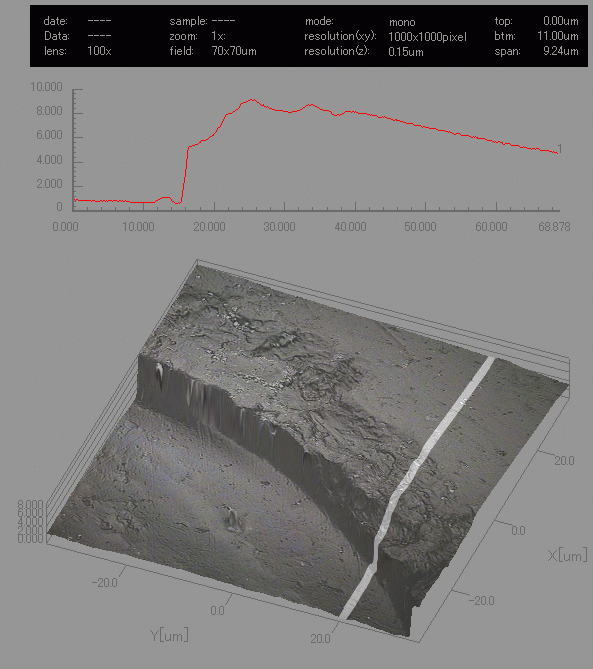This screenshot has height=669, width=593.
Task: Click the 10.000 y-axis label on profile graph
Action: click(x=46, y=87)
